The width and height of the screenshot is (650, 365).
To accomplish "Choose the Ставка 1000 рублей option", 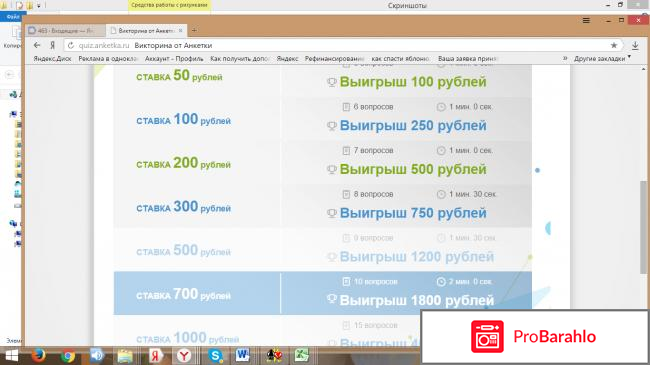I will click(x=187, y=338).
